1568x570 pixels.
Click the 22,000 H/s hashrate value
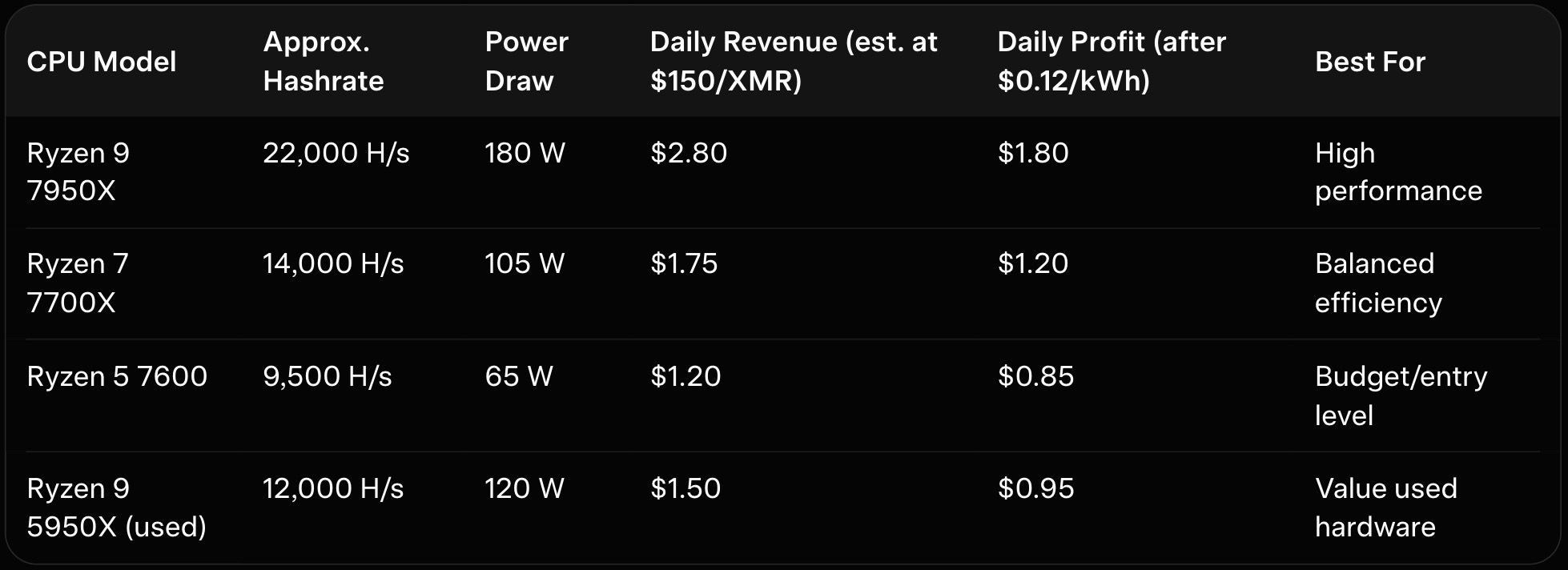click(336, 153)
